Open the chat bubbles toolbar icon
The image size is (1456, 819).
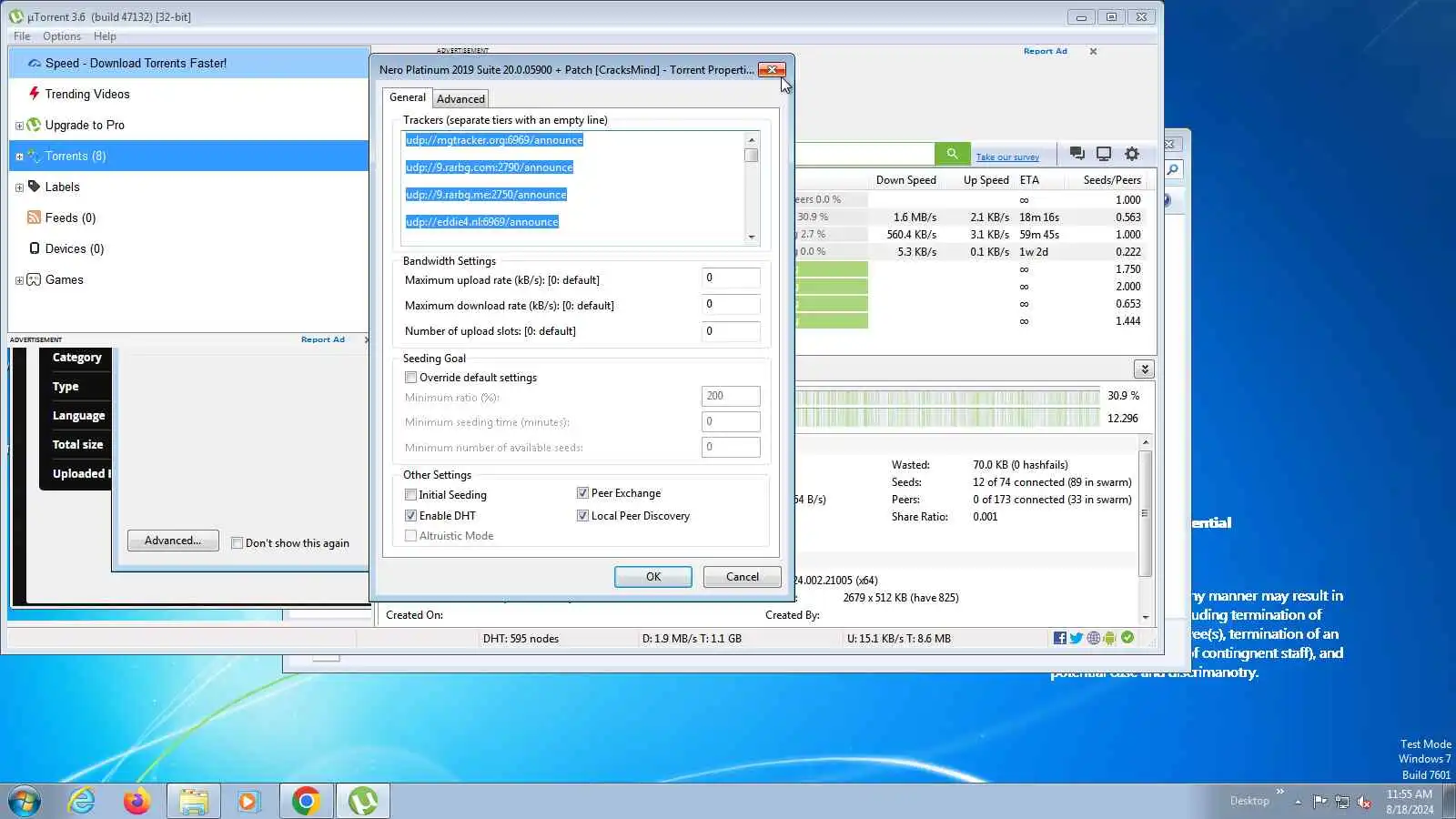[1077, 154]
